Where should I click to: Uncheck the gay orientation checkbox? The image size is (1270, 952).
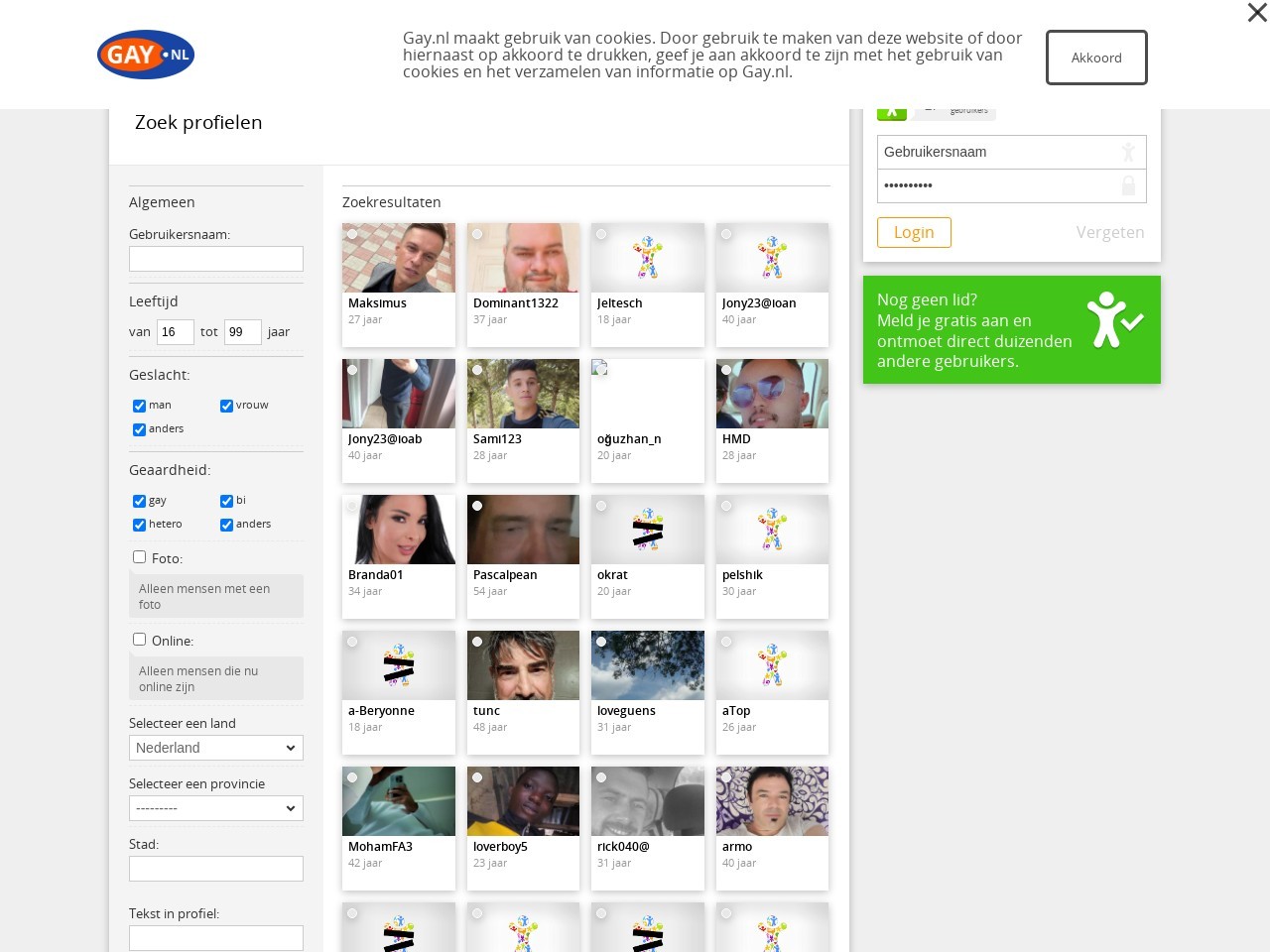tap(140, 501)
